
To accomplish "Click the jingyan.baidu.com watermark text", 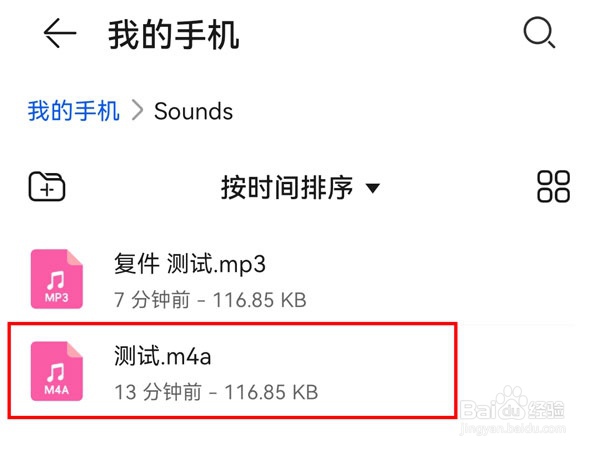I will [x=513, y=429].
